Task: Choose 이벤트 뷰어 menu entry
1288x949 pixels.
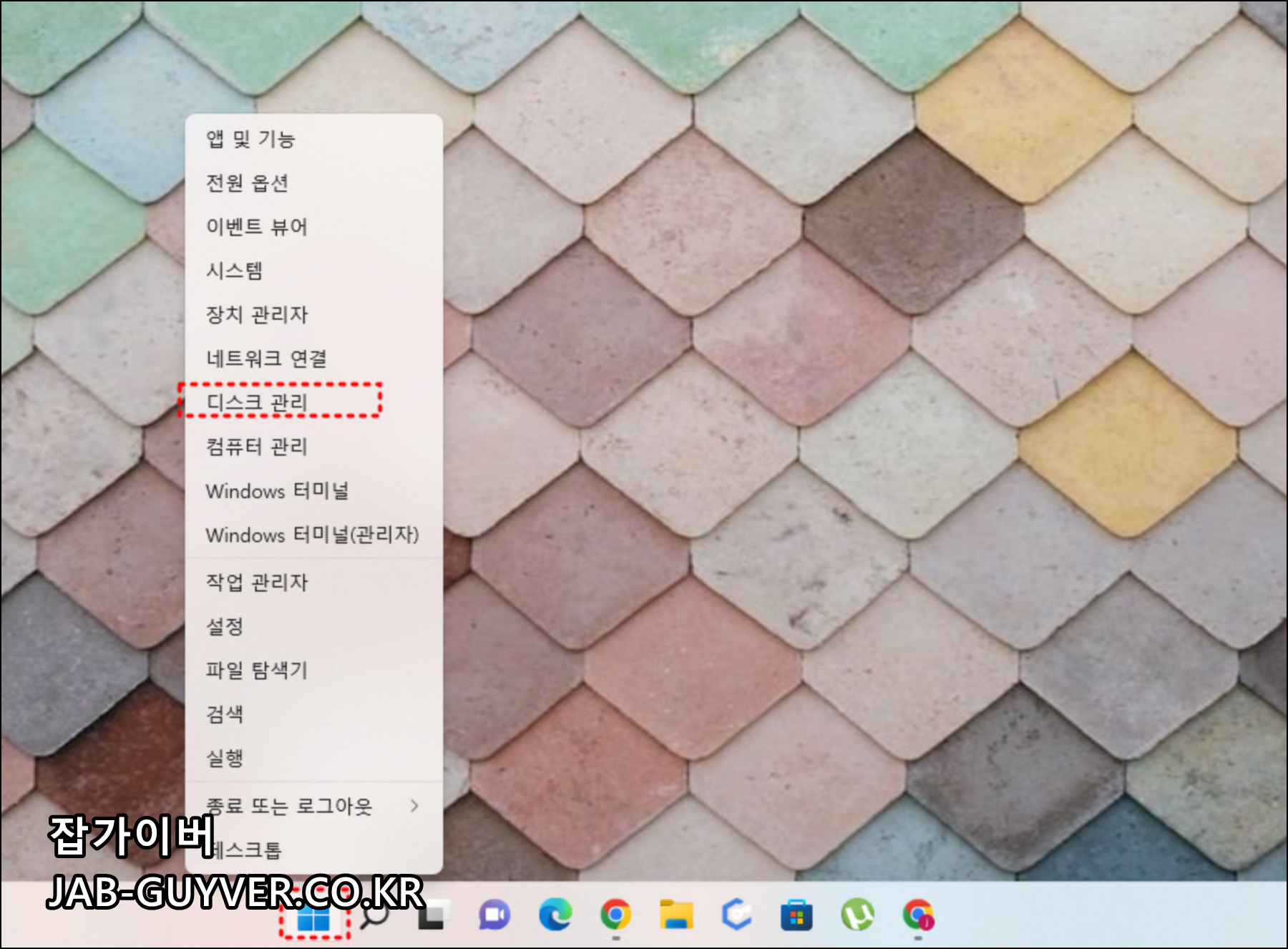Action: click(x=314, y=227)
